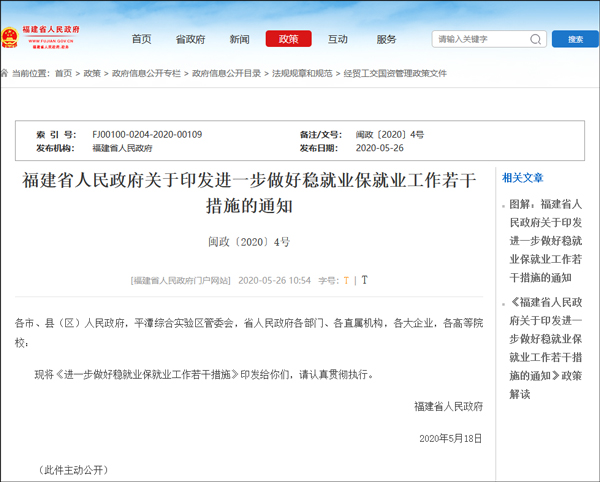The width and height of the screenshot is (600, 482).
Task: Click the 发布机构 label
Action: (55, 148)
